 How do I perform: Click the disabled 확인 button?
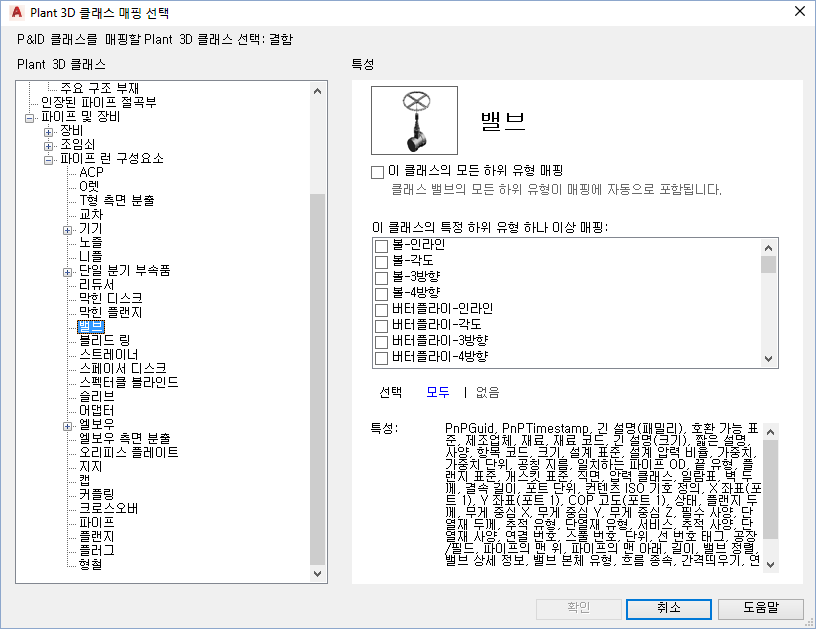coord(579,608)
